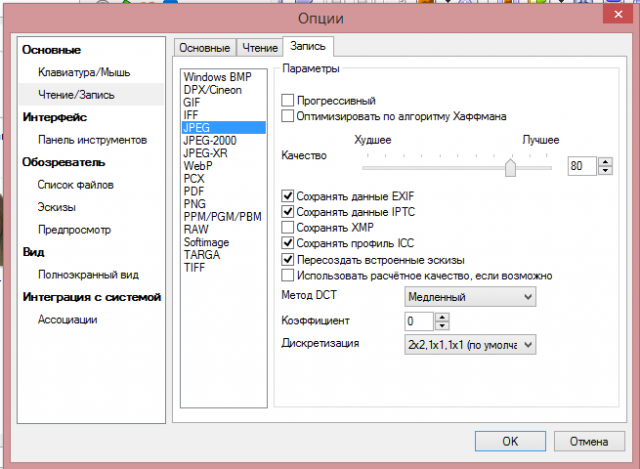Open Панель инструментов settings section

pyautogui.click(x=92, y=140)
